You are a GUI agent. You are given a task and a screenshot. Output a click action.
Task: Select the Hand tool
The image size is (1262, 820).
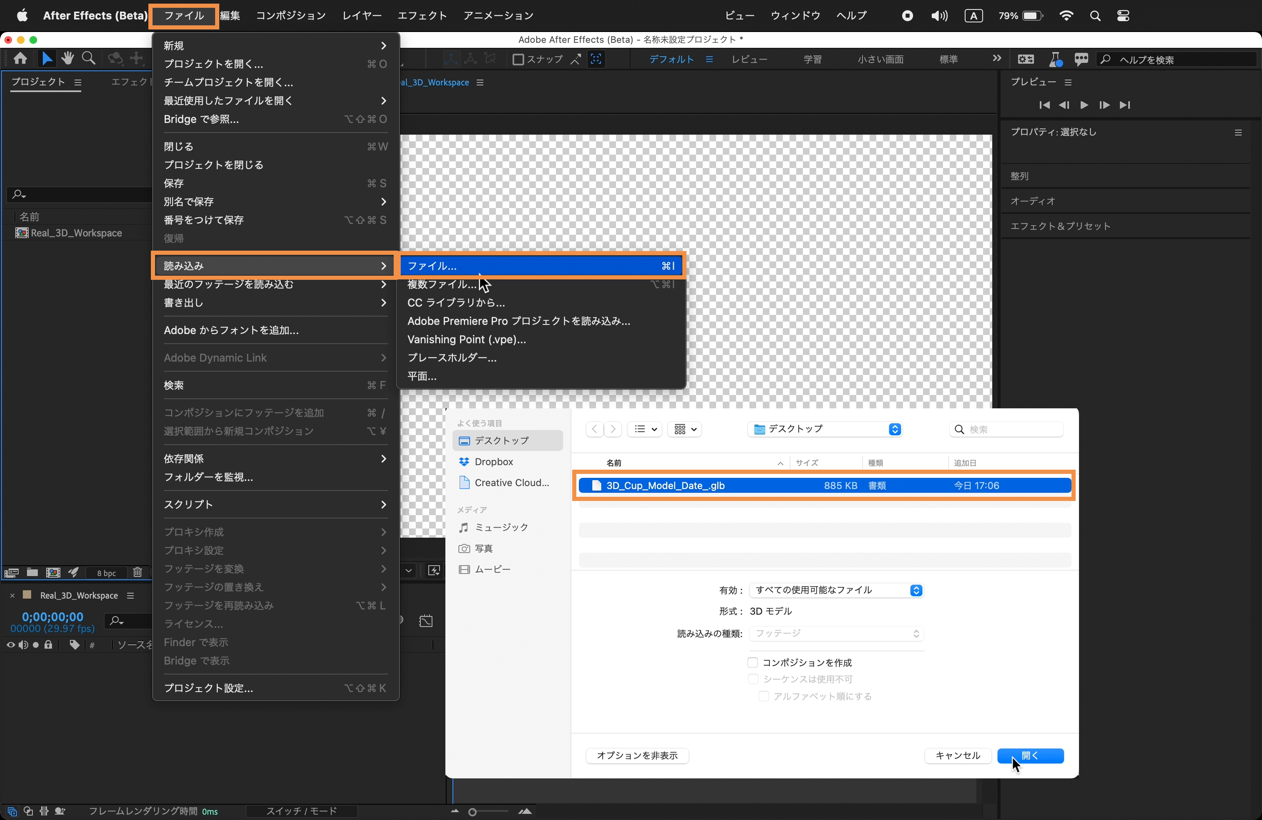[67, 59]
